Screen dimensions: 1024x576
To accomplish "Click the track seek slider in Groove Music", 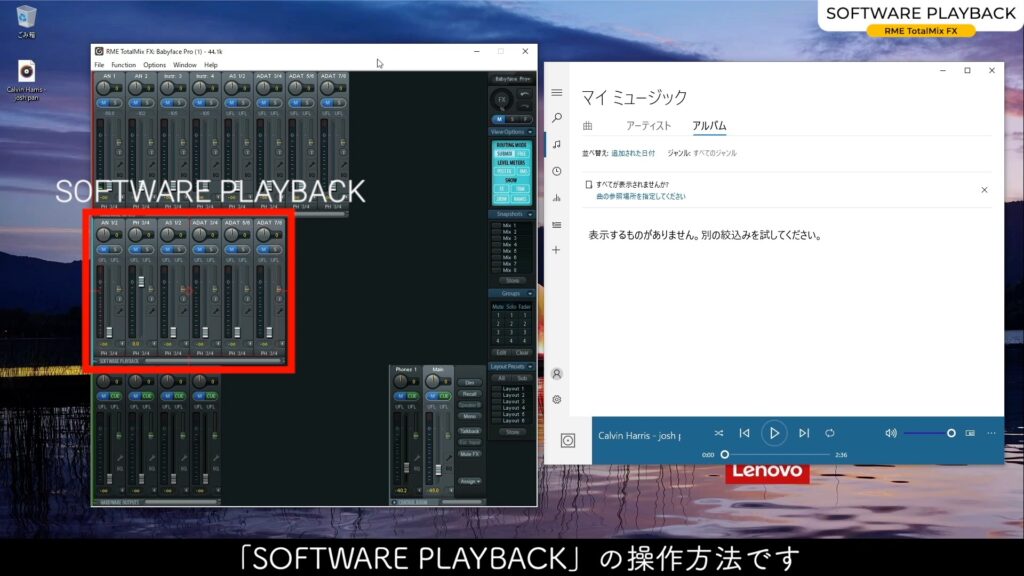I will tap(775, 455).
